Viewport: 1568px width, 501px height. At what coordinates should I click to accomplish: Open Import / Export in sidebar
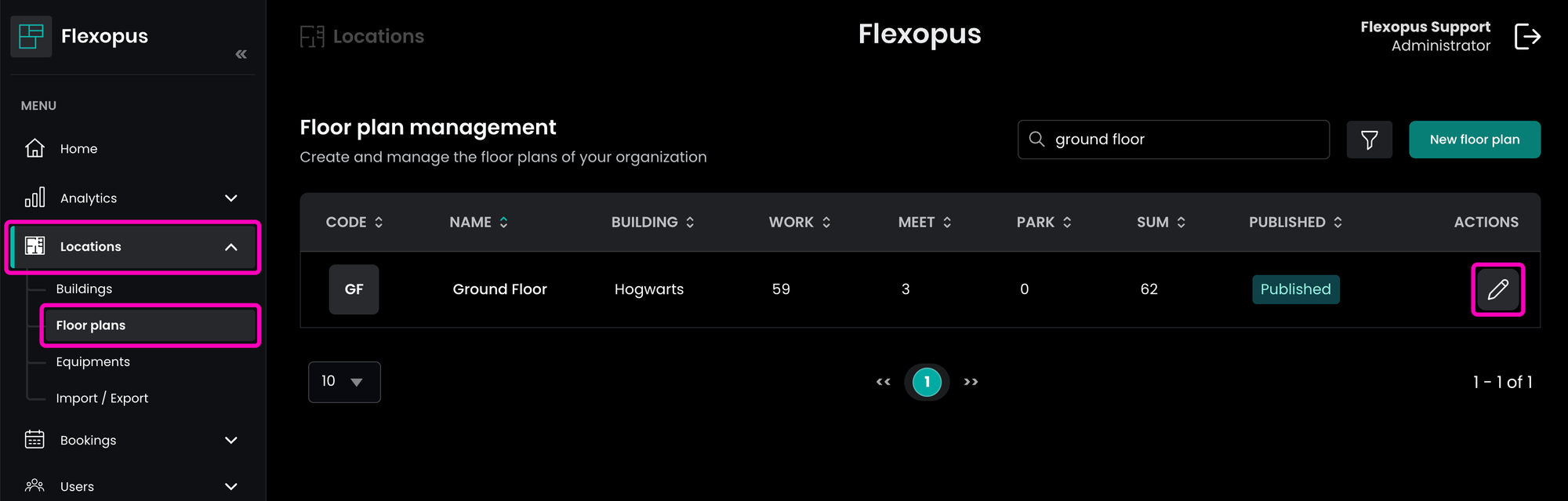pos(102,398)
